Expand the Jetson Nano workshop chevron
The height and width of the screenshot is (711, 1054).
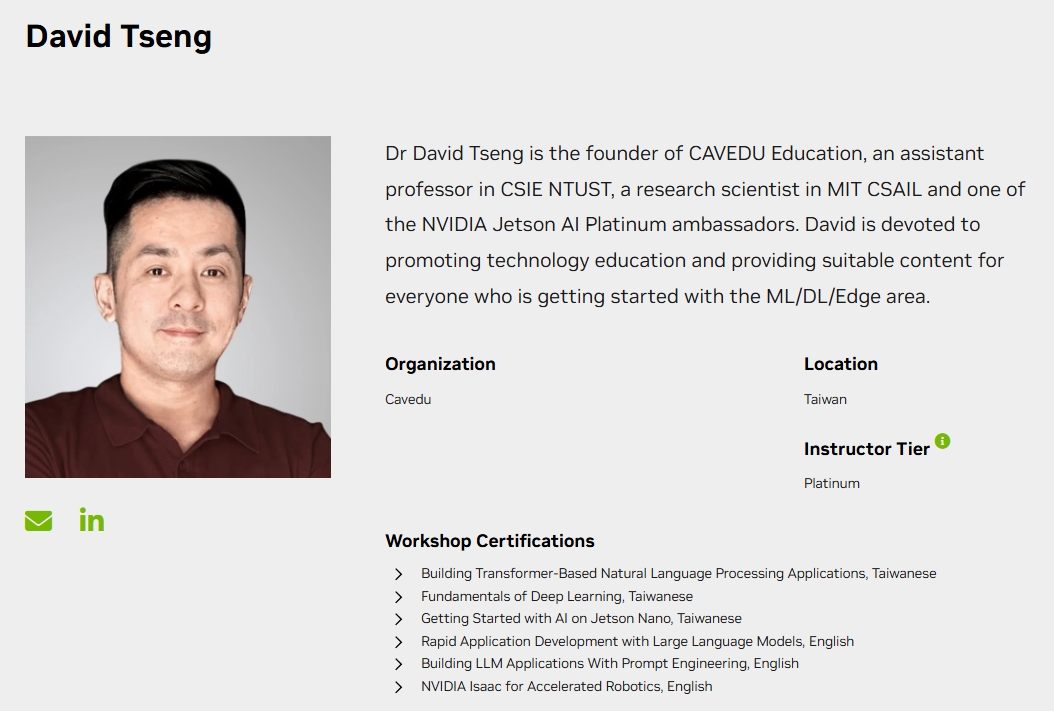coord(399,619)
